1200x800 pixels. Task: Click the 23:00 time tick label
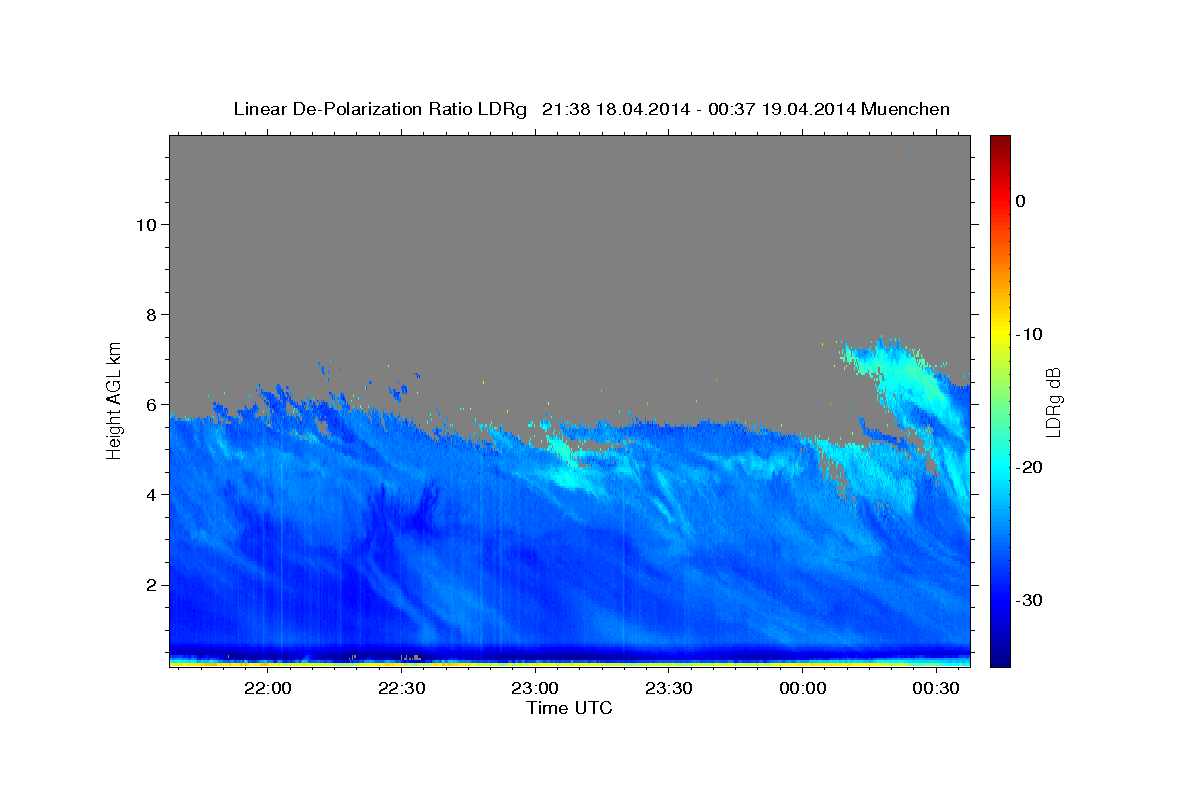535,688
